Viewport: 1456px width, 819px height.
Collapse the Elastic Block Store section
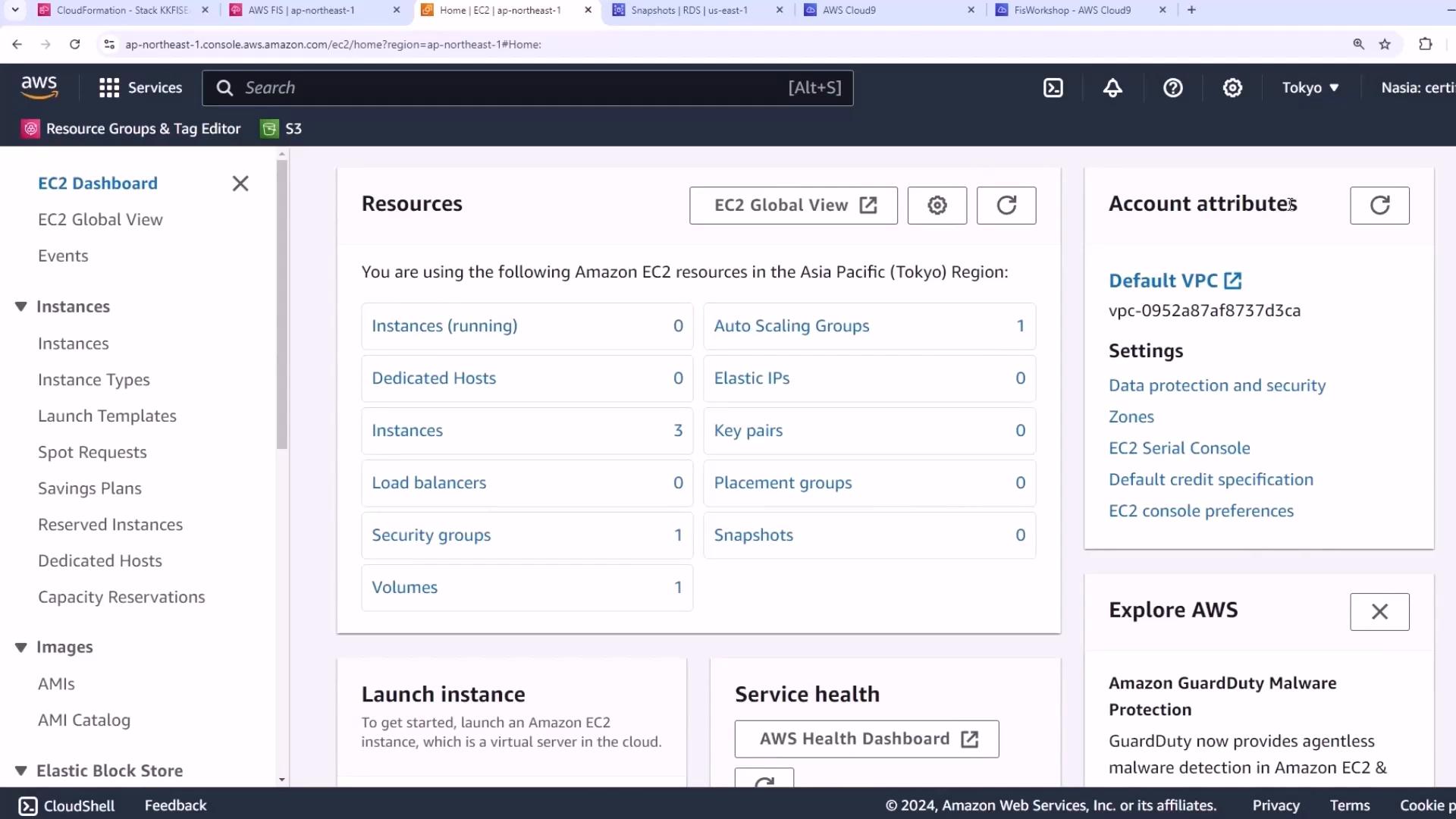click(20, 770)
